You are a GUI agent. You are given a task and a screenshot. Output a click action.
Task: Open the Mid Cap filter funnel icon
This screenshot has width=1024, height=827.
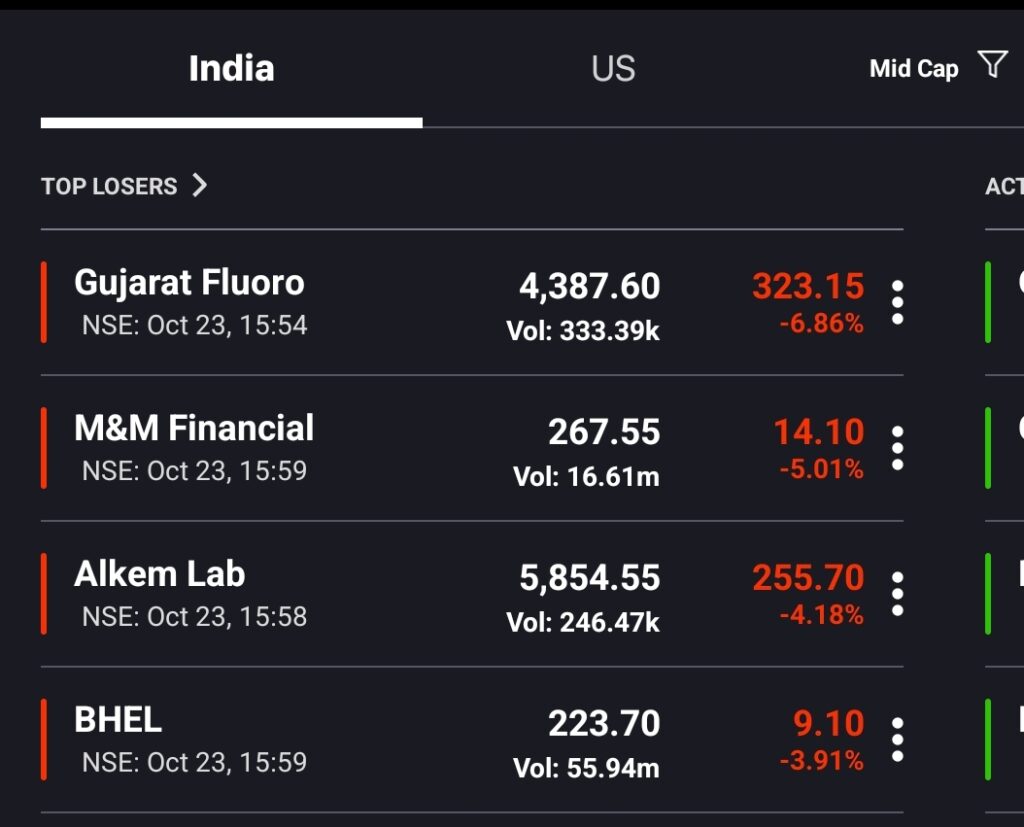993,64
